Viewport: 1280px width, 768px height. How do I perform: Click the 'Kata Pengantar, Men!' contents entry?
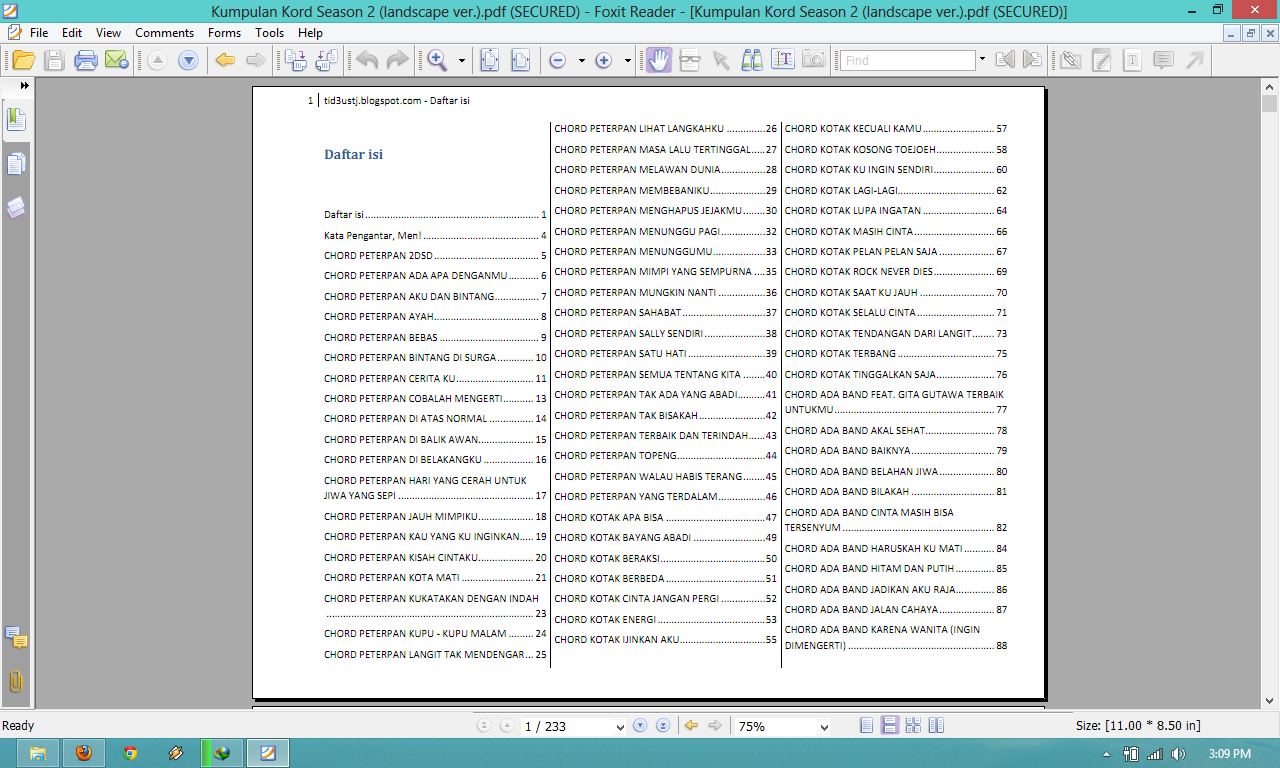[435, 236]
